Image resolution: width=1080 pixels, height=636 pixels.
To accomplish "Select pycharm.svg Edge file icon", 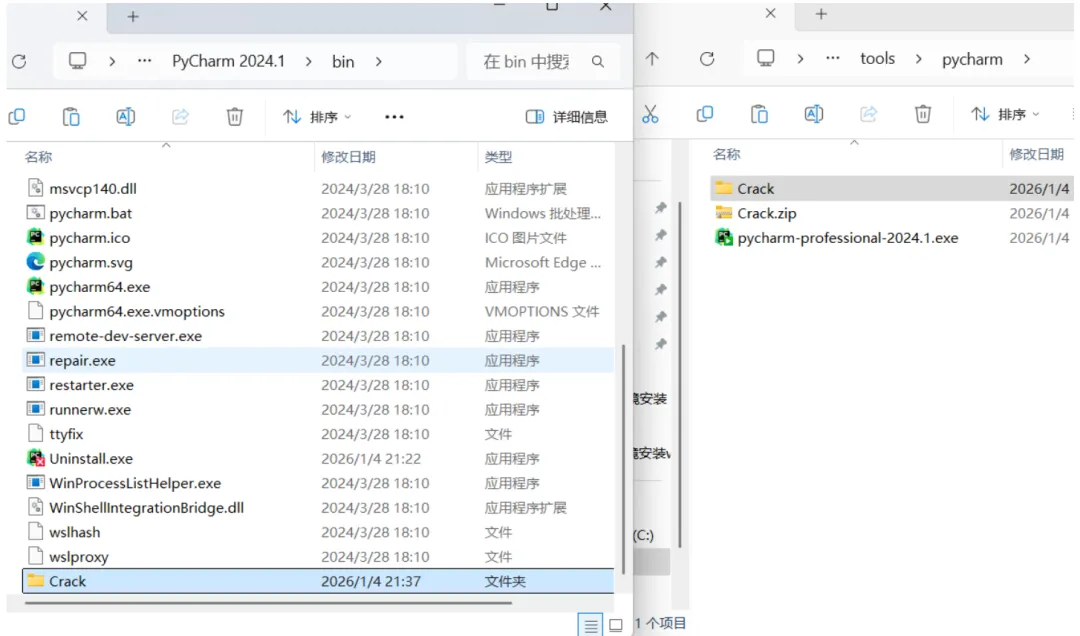I will click(x=35, y=262).
